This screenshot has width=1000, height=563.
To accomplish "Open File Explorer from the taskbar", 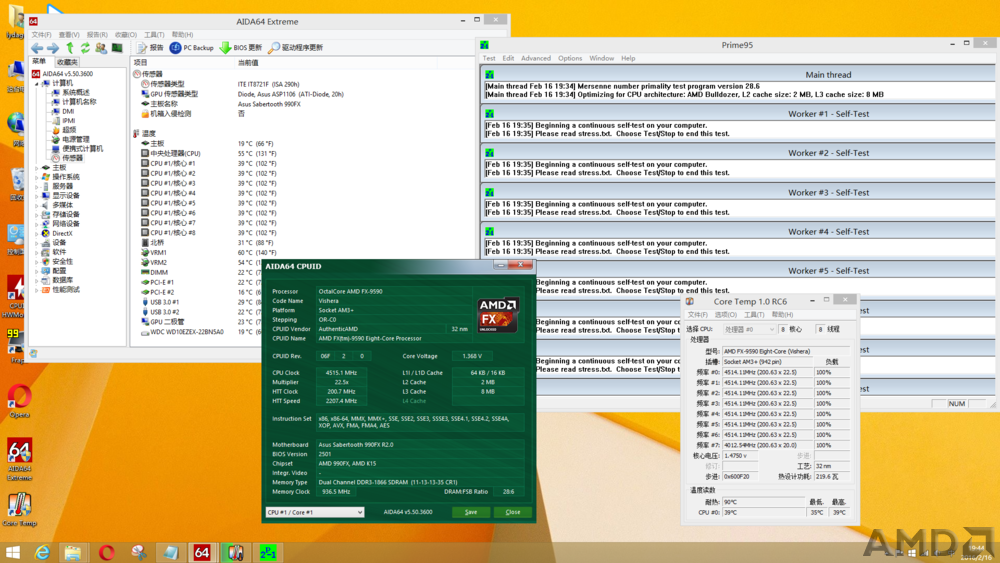I will 73,552.
